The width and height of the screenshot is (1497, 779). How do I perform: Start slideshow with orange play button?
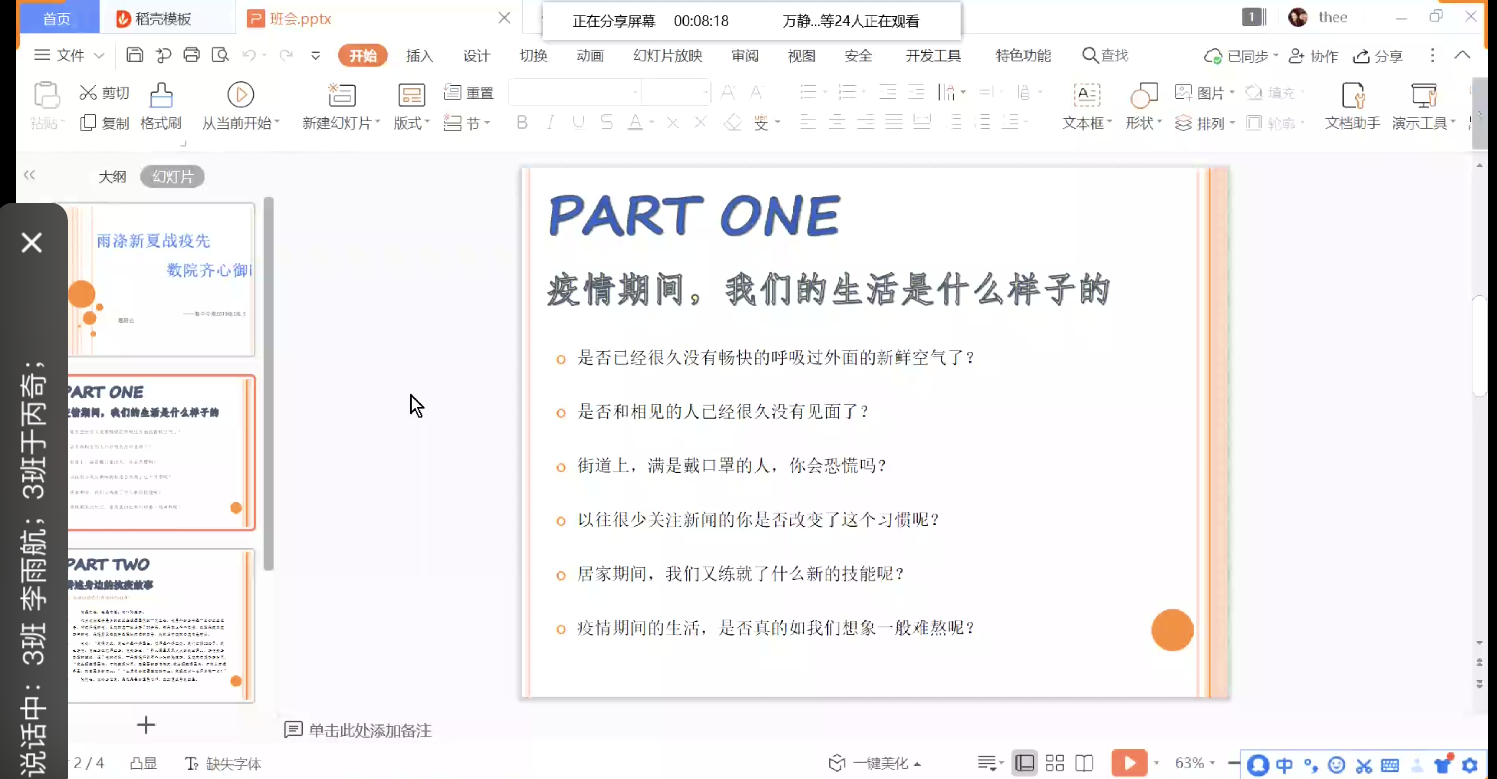point(1129,763)
